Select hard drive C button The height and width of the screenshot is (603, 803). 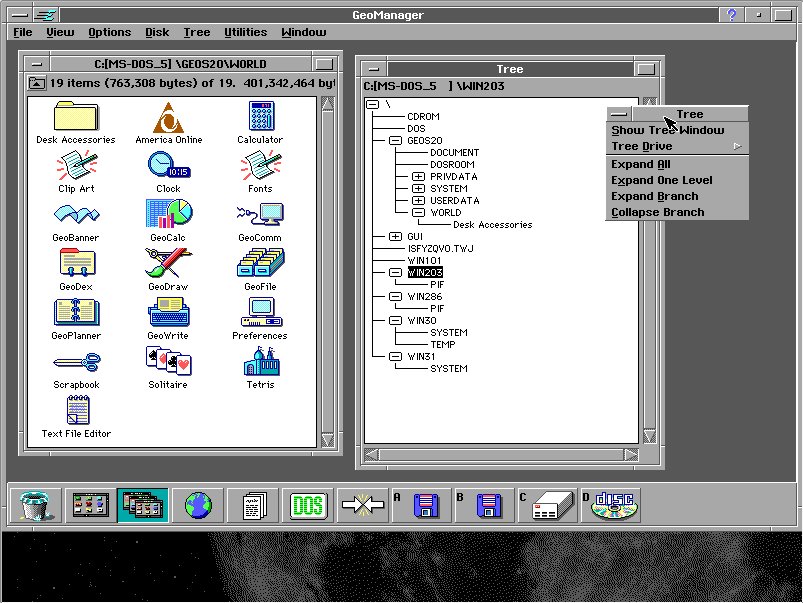click(547, 505)
